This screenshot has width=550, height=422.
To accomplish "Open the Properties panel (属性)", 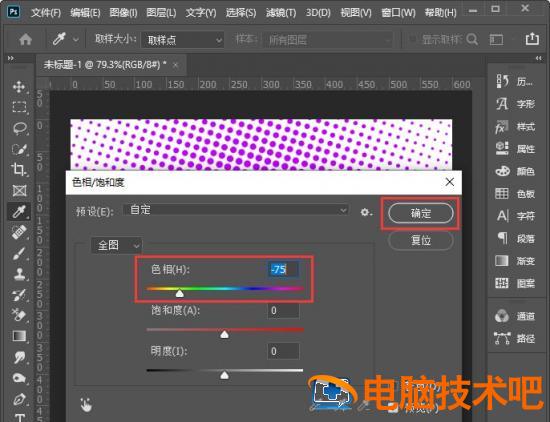I will coord(515,149).
